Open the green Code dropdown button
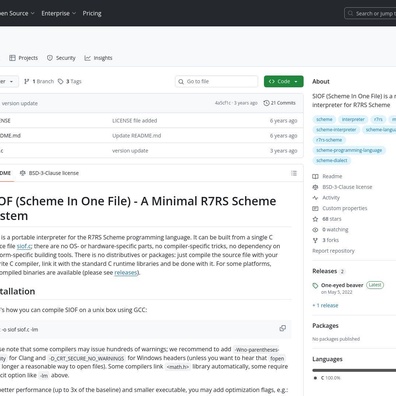Image resolution: width=396 pixels, height=396 pixels. coord(284,81)
